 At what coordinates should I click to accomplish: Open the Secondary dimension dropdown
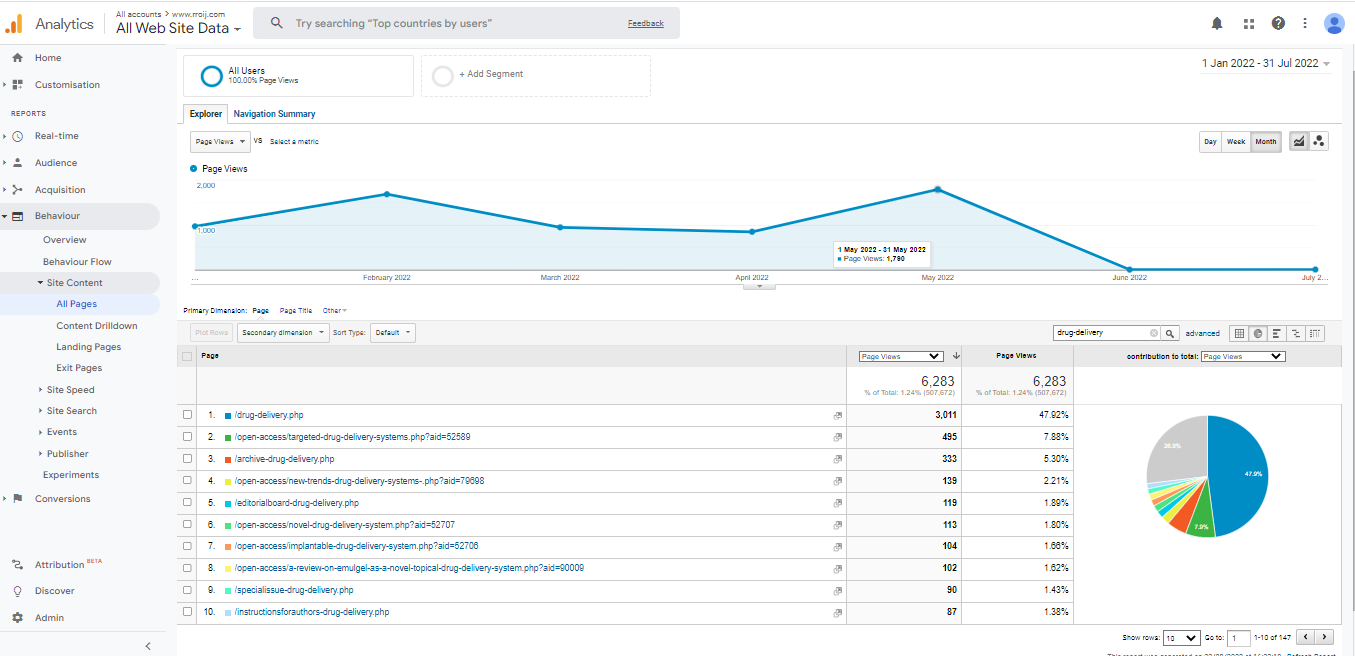(283, 333)
